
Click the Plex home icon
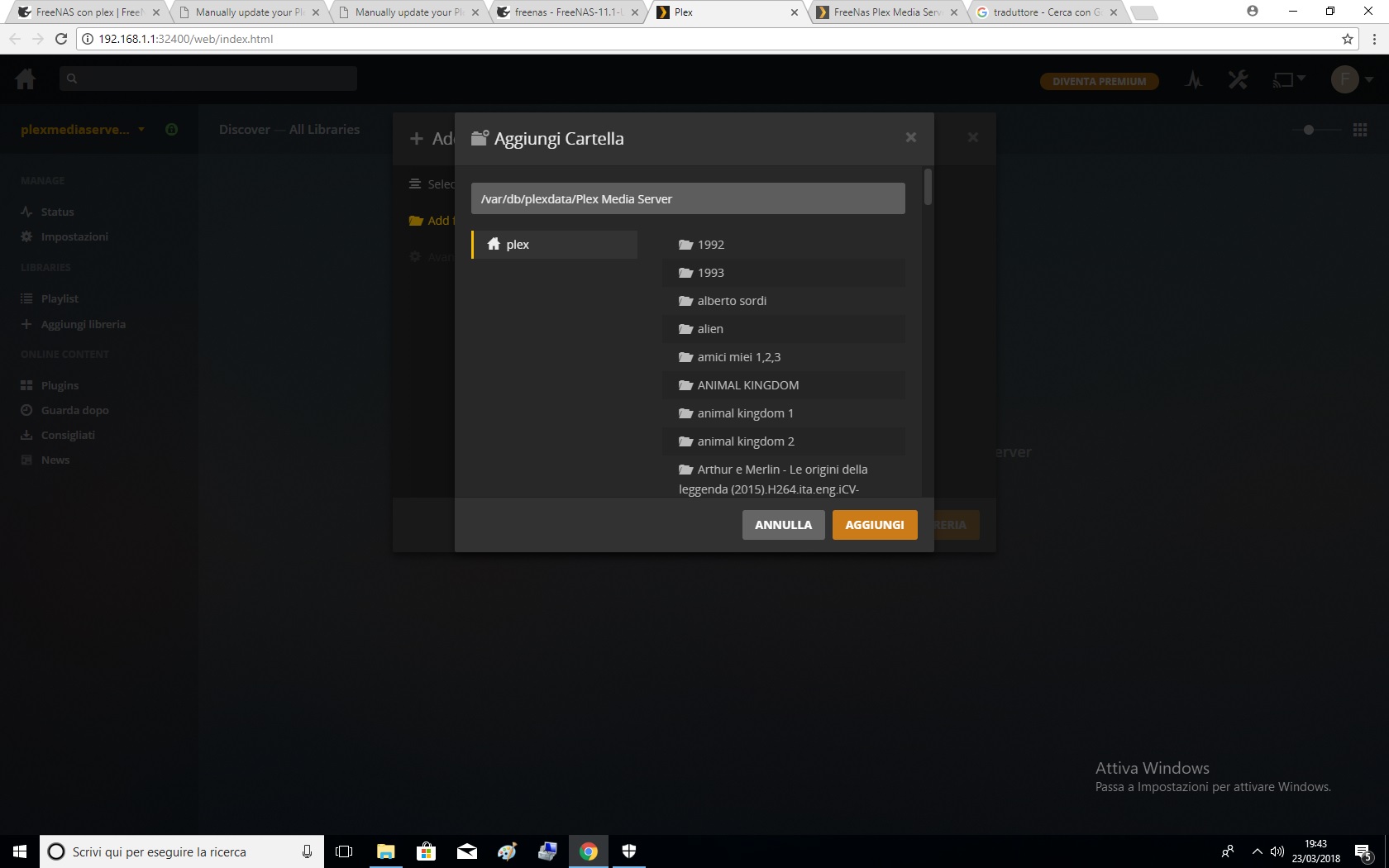point(26,79)
